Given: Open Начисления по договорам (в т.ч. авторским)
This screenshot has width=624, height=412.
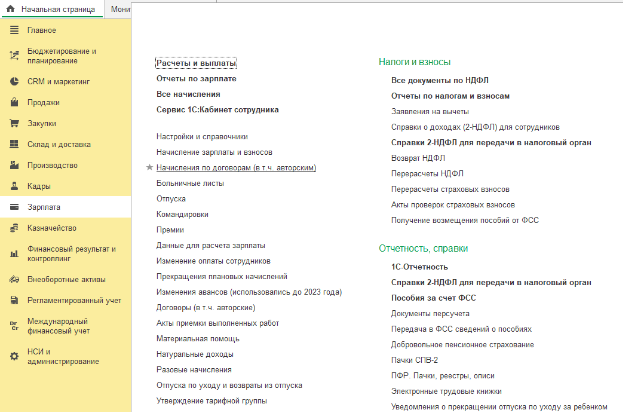Looking at the screenshot, I should pos(236,168).
